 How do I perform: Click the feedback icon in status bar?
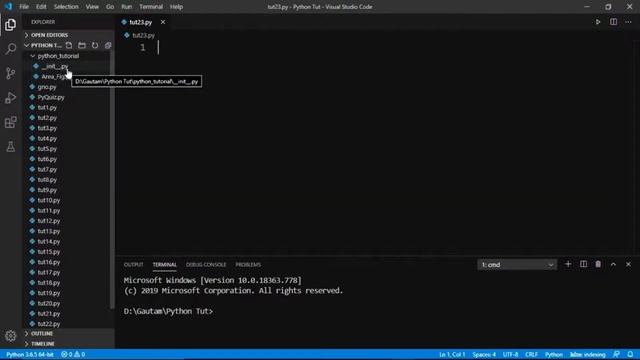pos(616,354)
